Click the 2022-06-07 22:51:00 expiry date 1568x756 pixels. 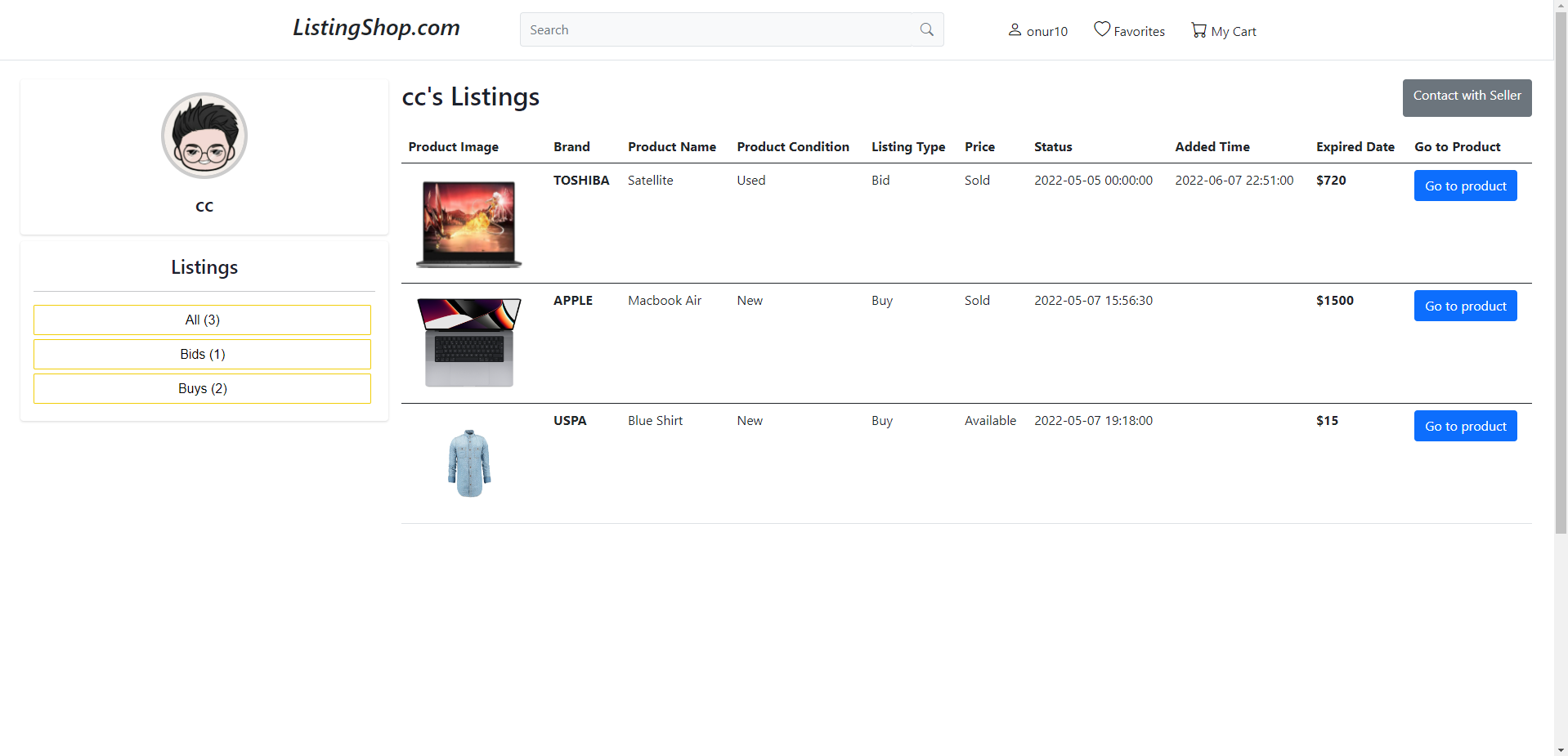pos(1234,180)
